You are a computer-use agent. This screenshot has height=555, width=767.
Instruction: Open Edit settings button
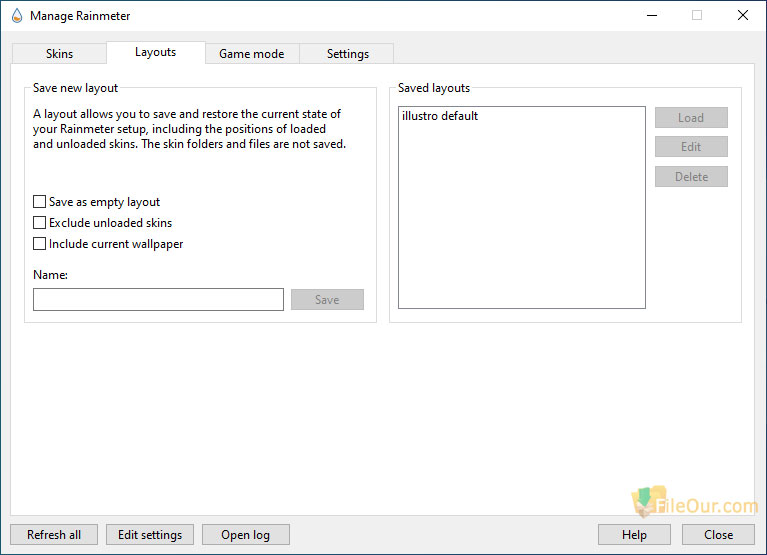point(150,534)
